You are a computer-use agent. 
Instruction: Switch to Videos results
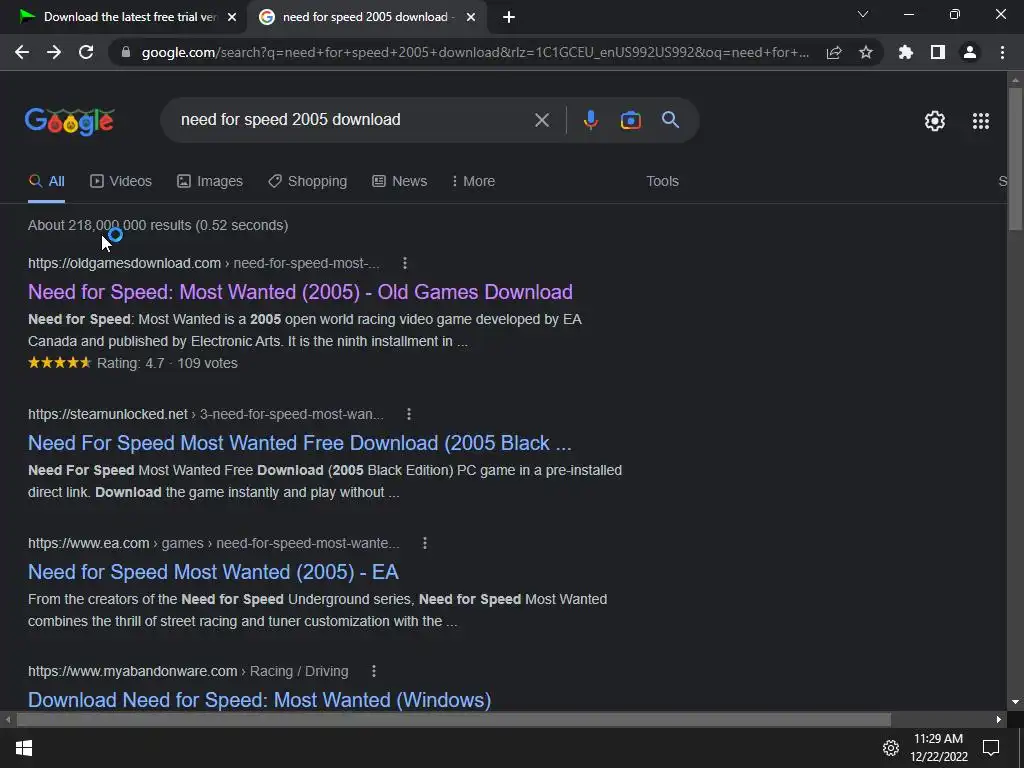point(121,182)
